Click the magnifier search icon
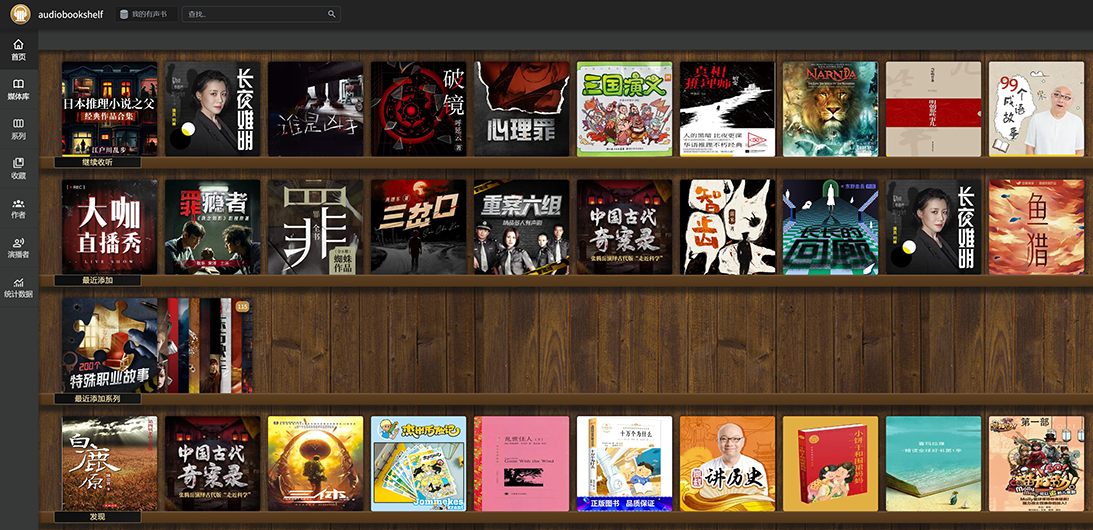The height and width of the screenshot is (530, 1093). [332, 14]
